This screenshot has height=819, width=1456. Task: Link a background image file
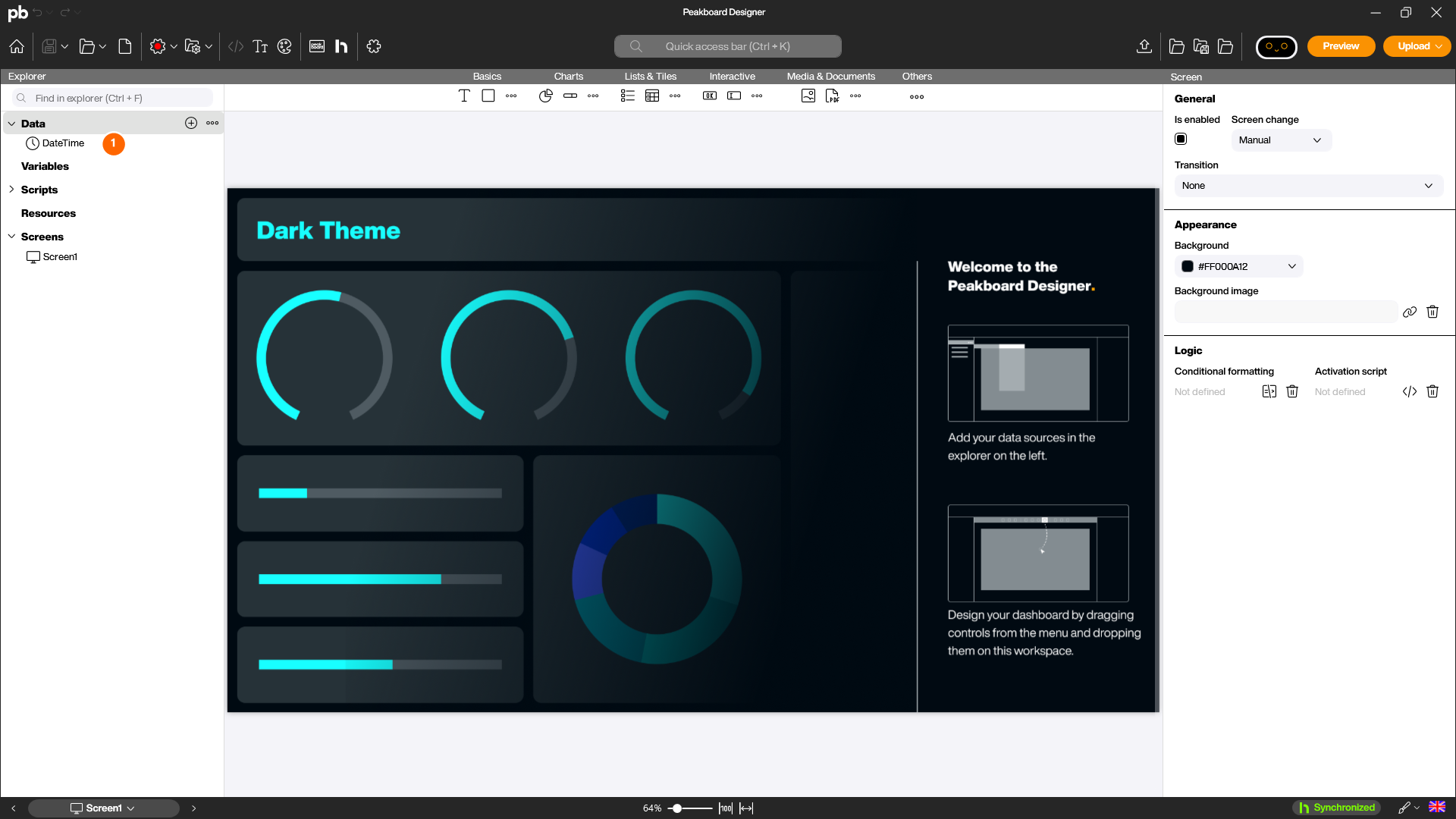pyautogui.click(x=1410, y=312)
